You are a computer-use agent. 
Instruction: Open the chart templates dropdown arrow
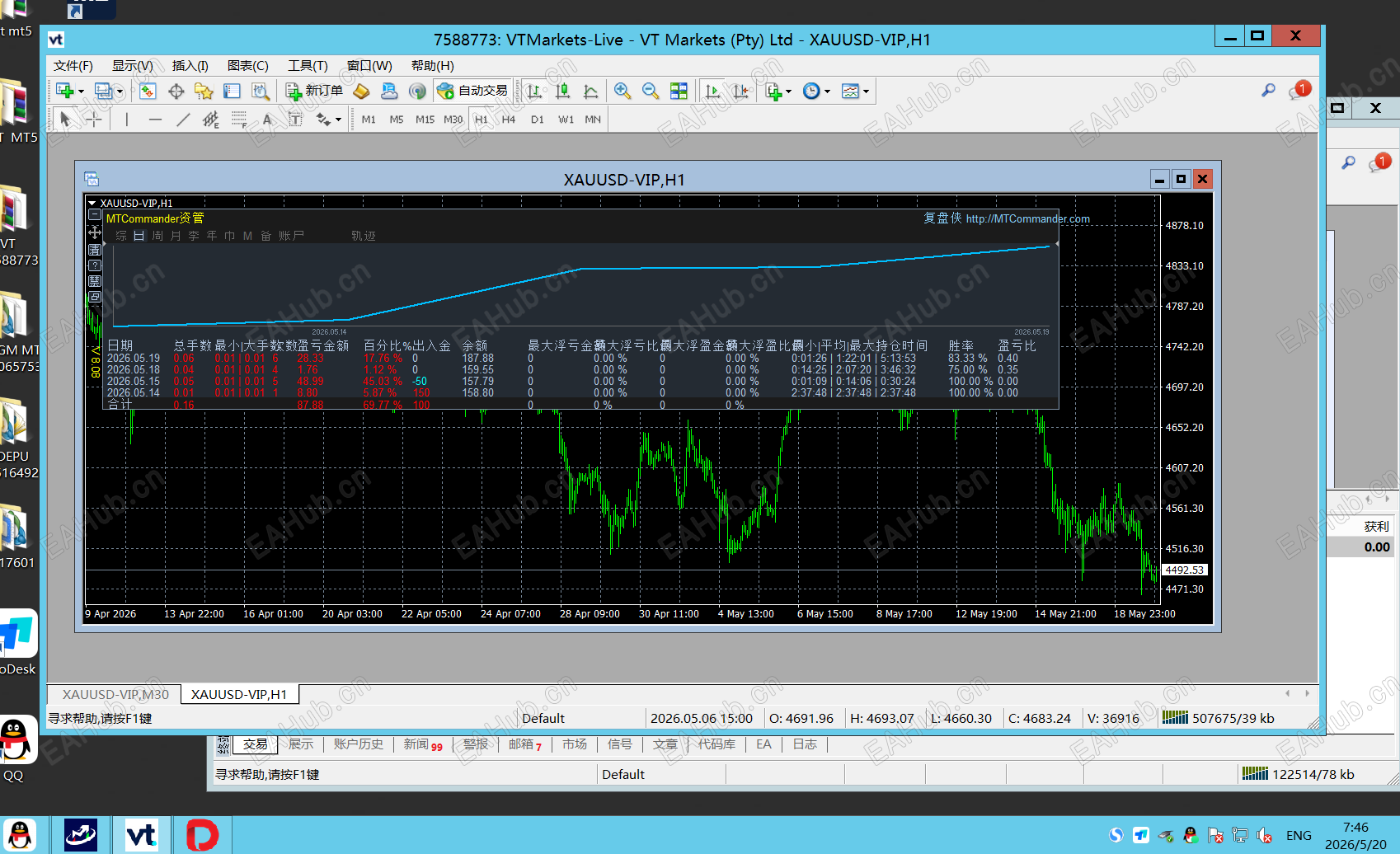point(866,91)
